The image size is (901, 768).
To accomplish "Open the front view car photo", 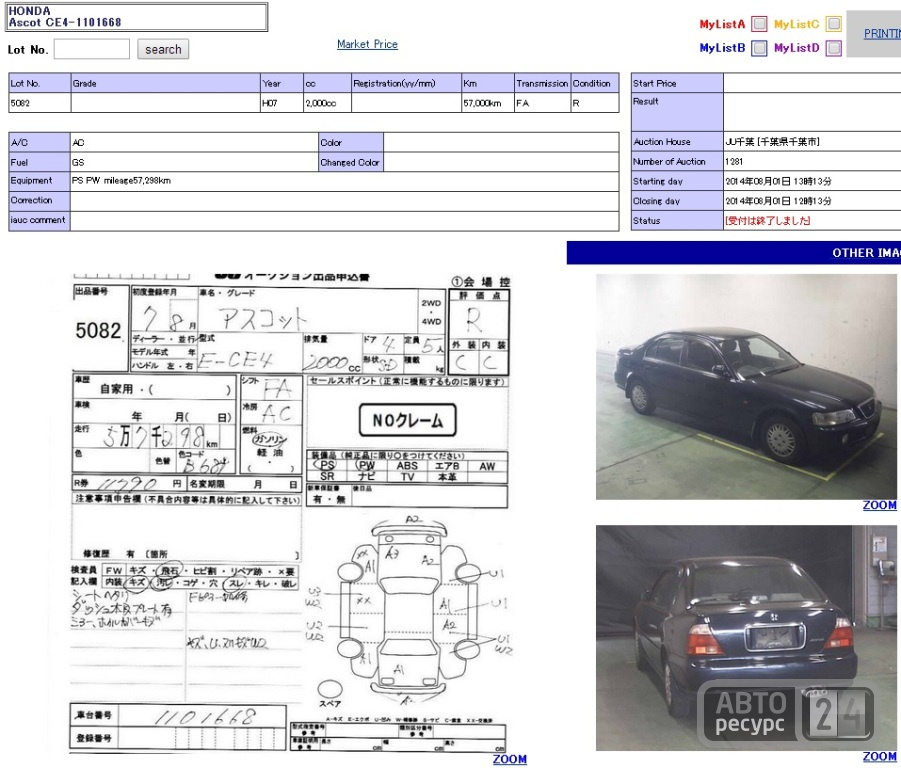I will pos(746,387).
